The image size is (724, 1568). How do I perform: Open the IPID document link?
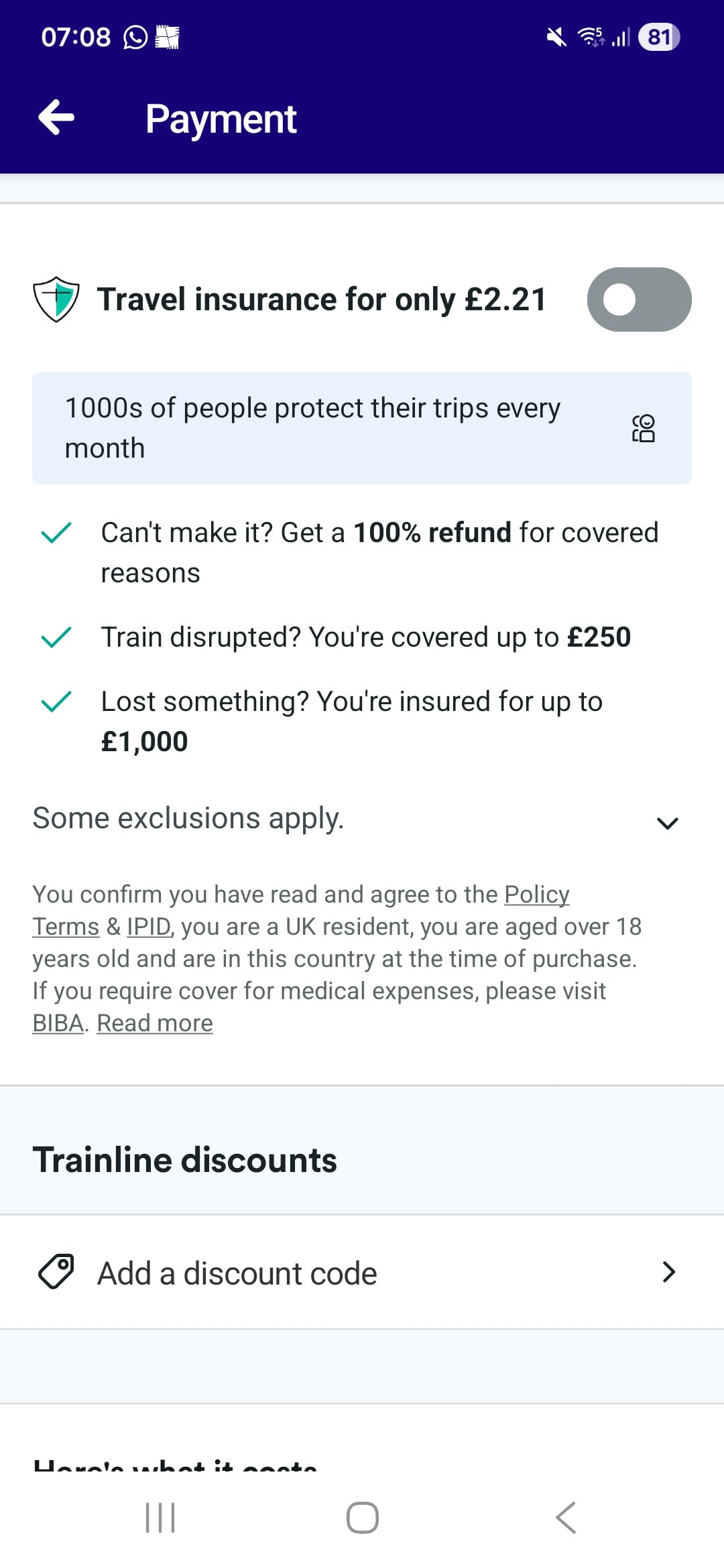[x=148, y=927]
